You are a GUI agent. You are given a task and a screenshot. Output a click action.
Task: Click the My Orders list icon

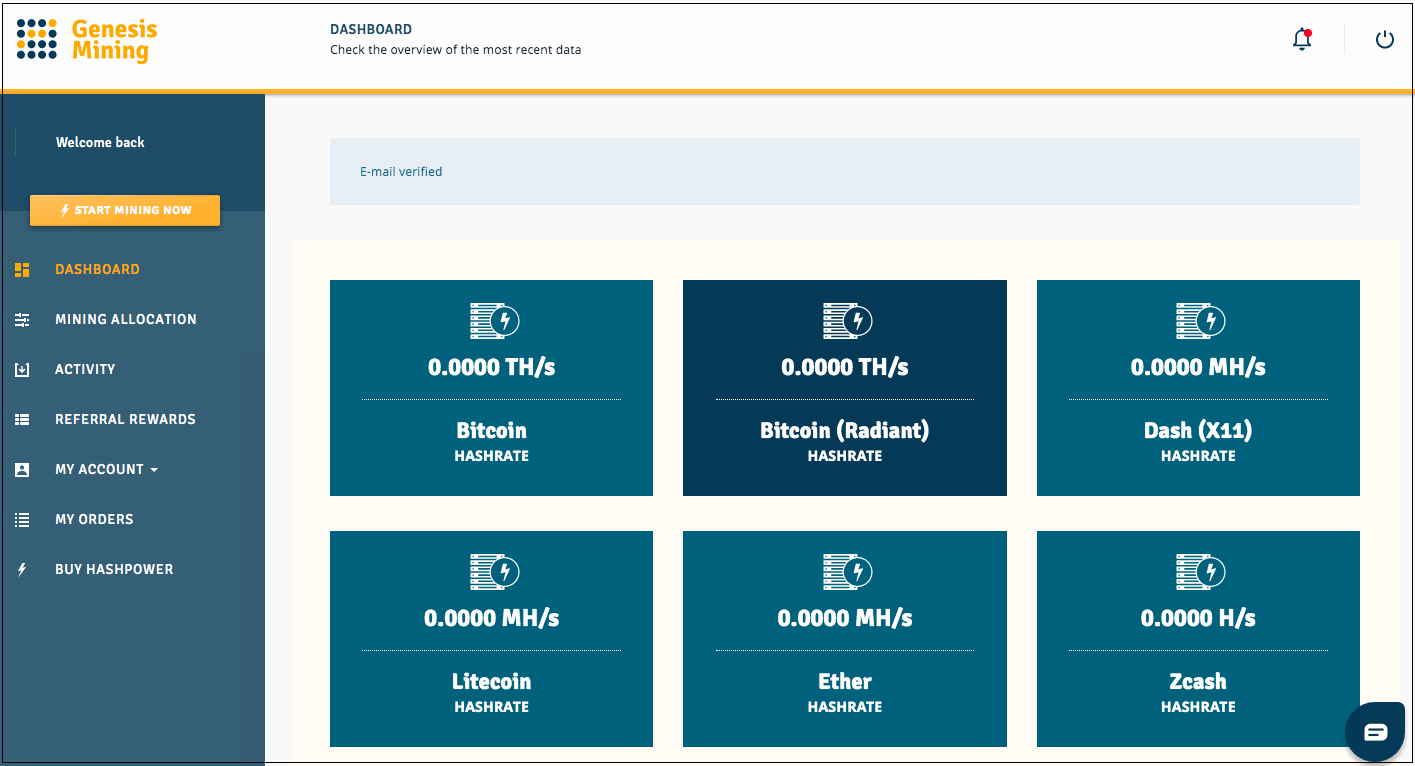(22, 519)
